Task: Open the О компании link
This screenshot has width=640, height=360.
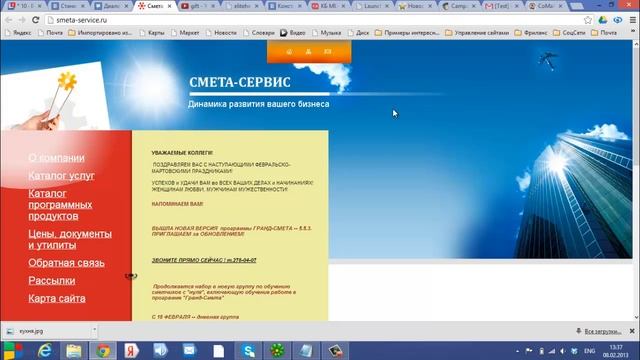Action: click(56, 158)
